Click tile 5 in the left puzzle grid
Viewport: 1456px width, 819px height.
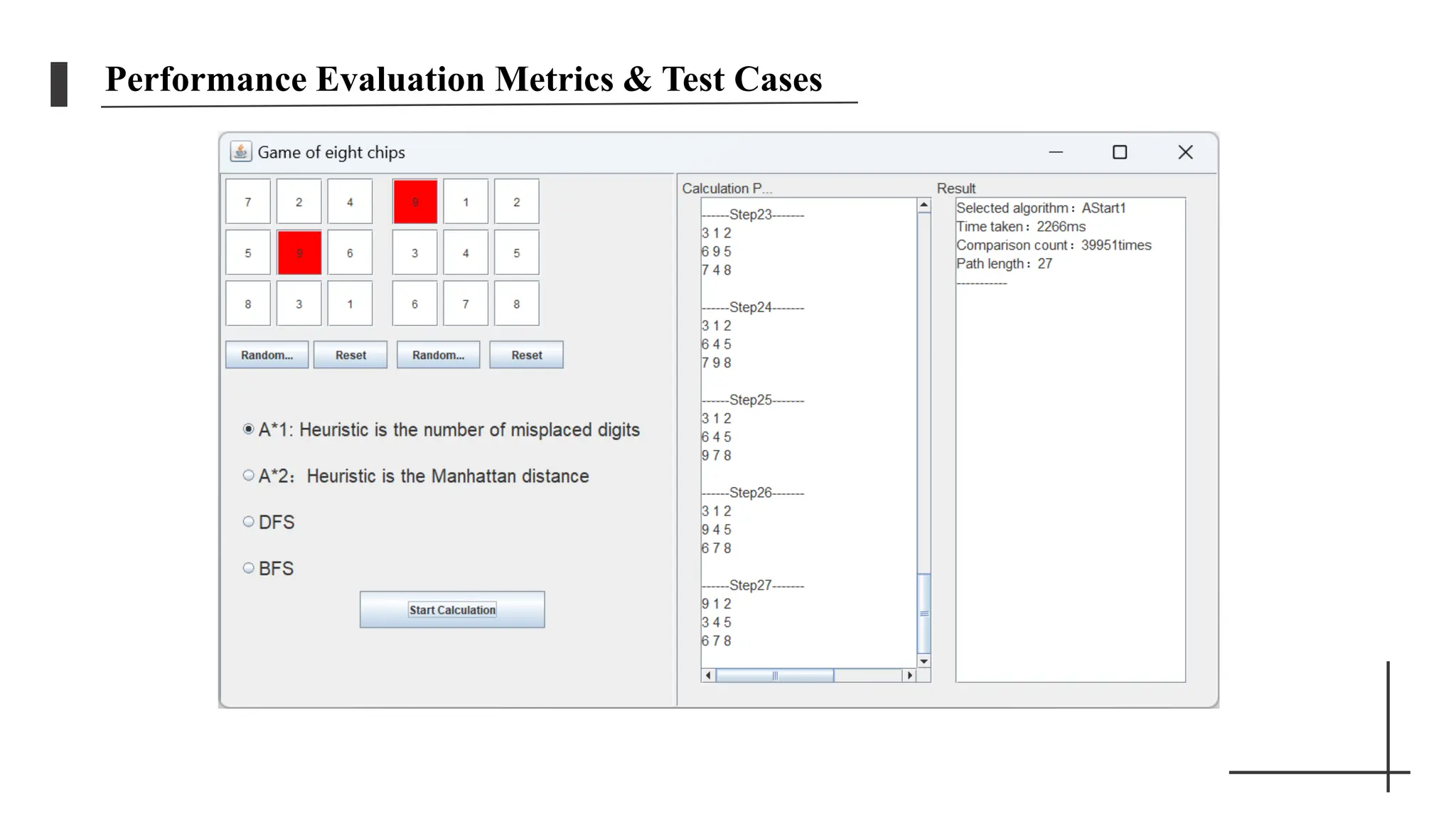click(x=248, y=253)
